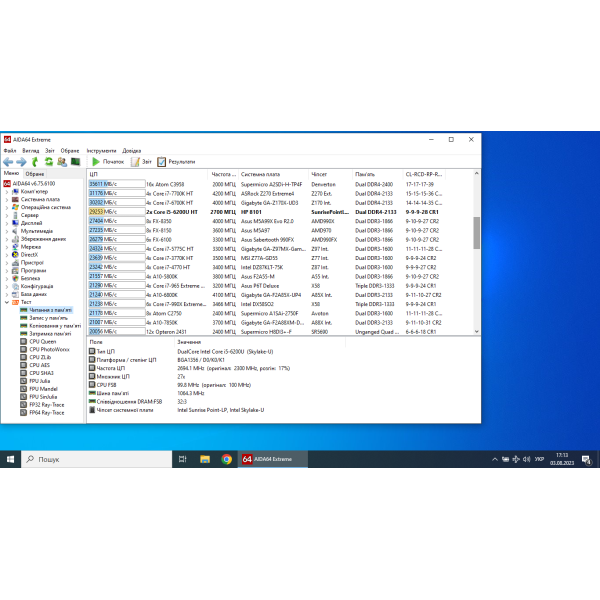This screenshot has width=600, height=600.
Task: Open the Звіт report toolbar button
Action: 141,162
